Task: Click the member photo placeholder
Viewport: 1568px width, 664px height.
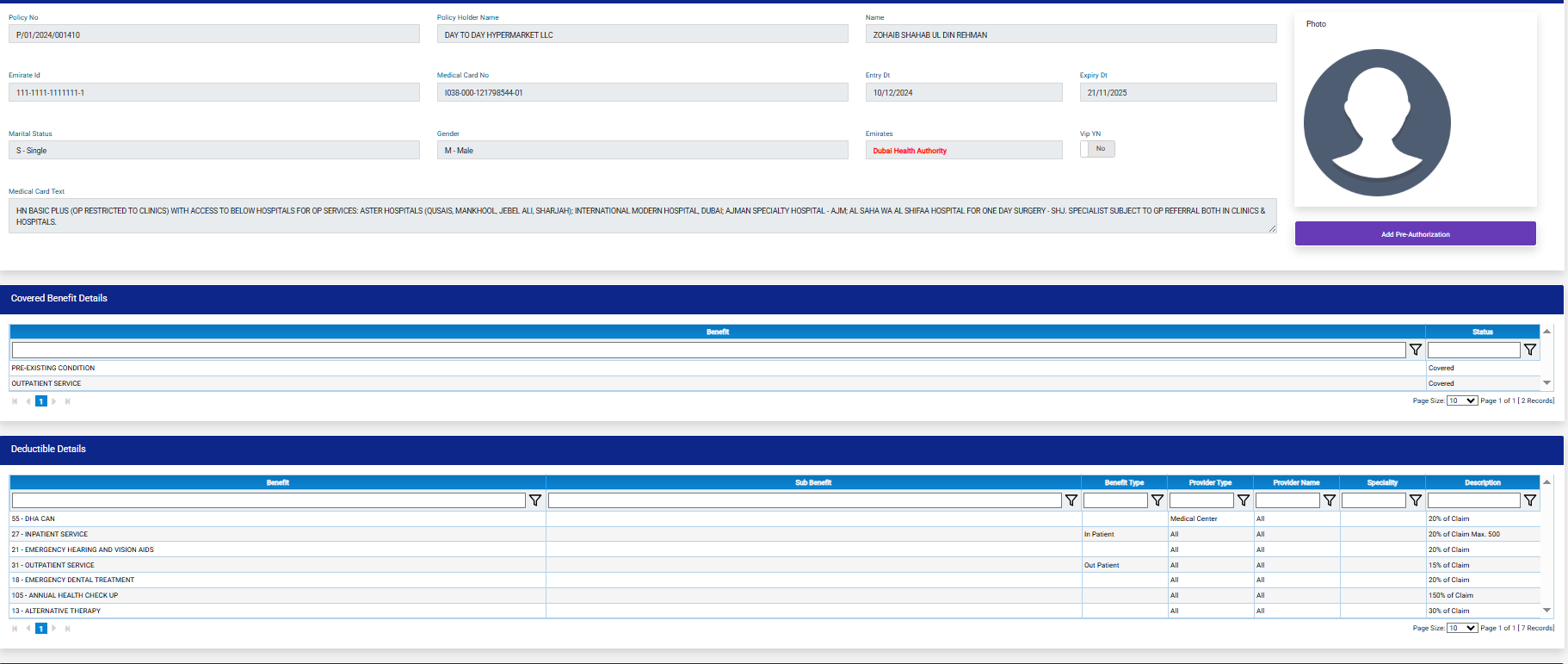Action: click(1377, 122)
